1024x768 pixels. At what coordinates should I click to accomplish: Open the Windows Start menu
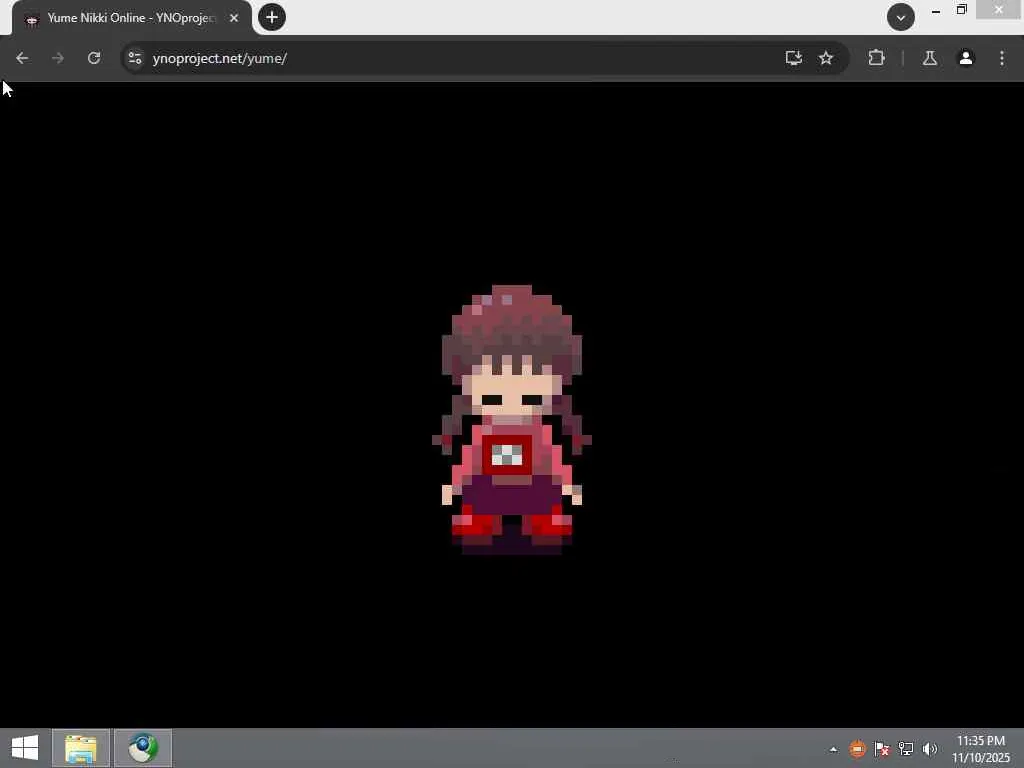point(25,748)
